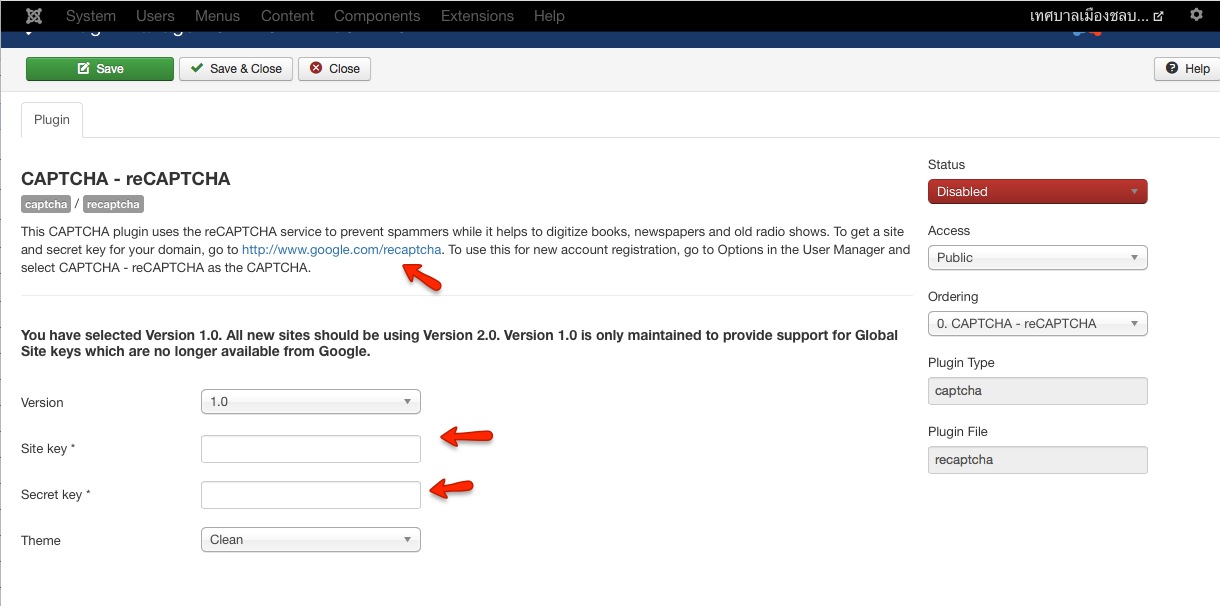The width and height of the screenshot is (1220, 606).
Task: Click the gray captcha tag label
Action: (x=46, y=204)
